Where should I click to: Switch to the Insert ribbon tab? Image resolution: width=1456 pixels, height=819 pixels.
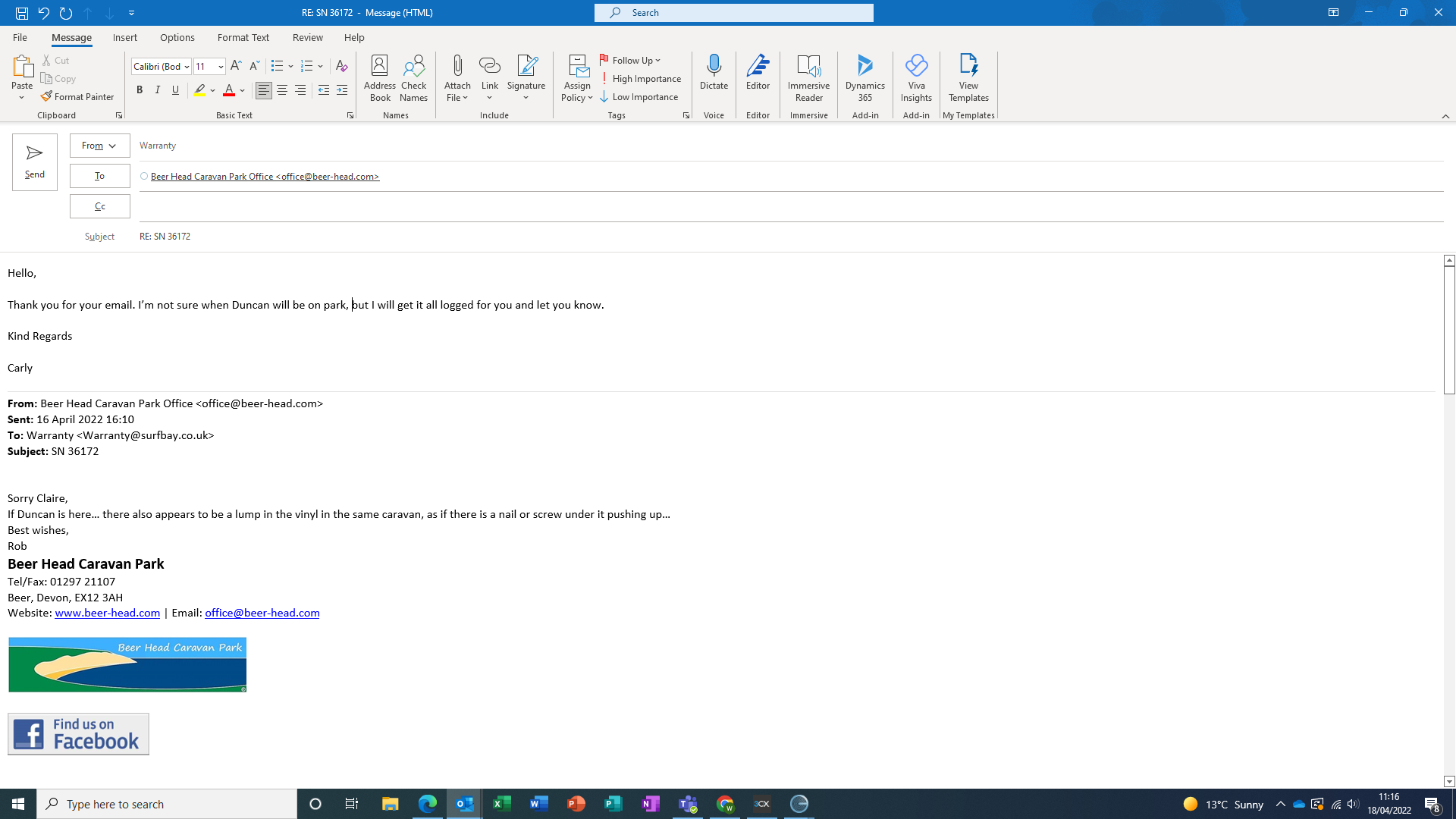[x=124, y=37]
